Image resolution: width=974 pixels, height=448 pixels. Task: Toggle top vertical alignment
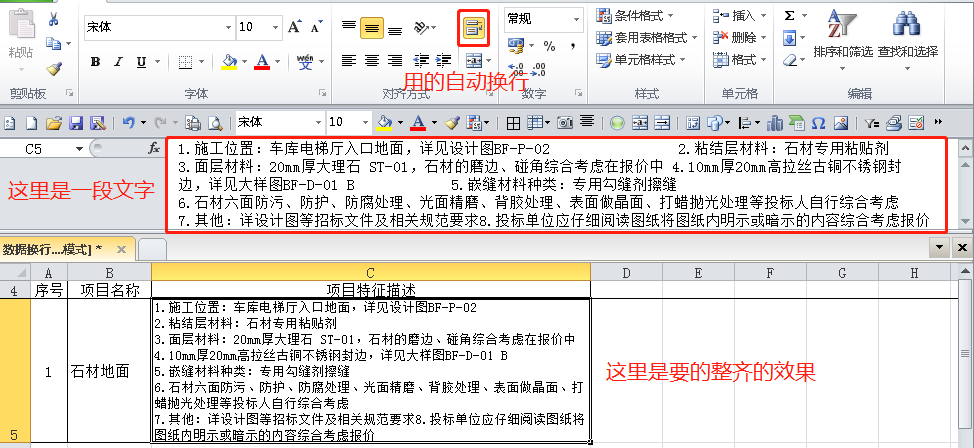click(349, 27)
